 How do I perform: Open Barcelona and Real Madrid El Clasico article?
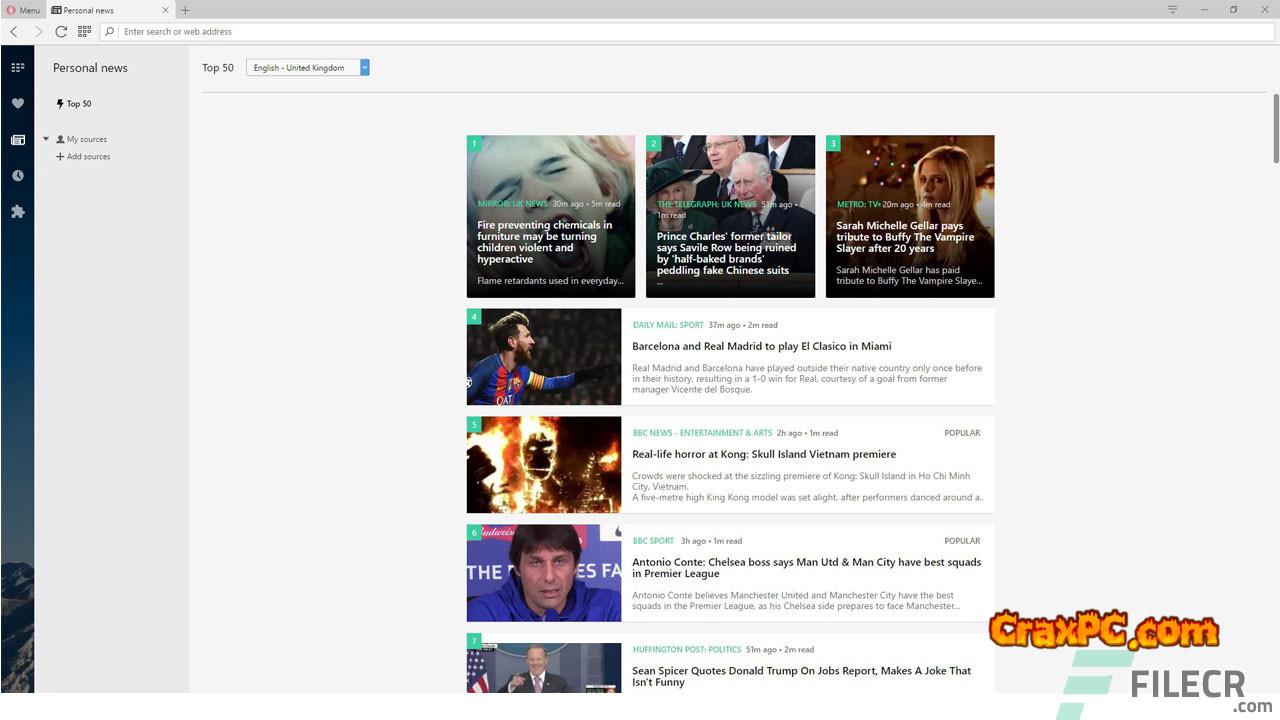761,346
